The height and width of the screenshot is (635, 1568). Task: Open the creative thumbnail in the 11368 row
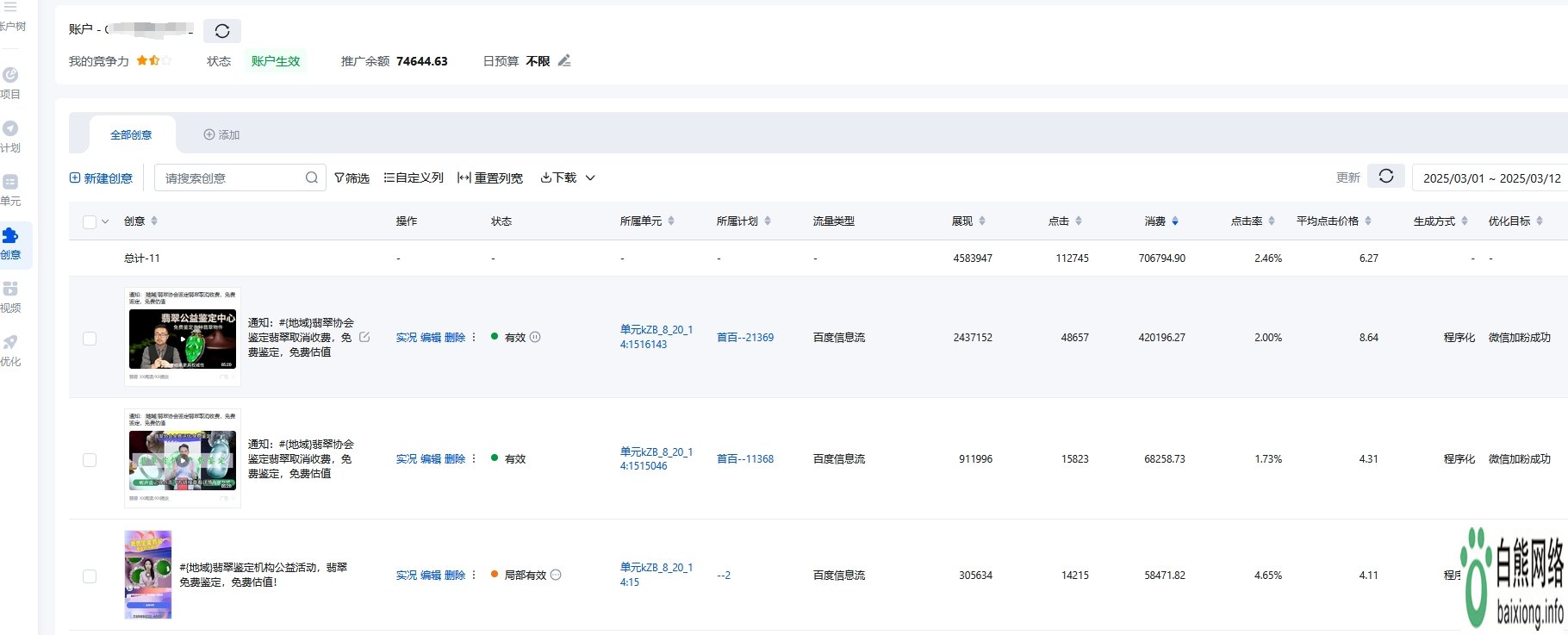[183, 460]
